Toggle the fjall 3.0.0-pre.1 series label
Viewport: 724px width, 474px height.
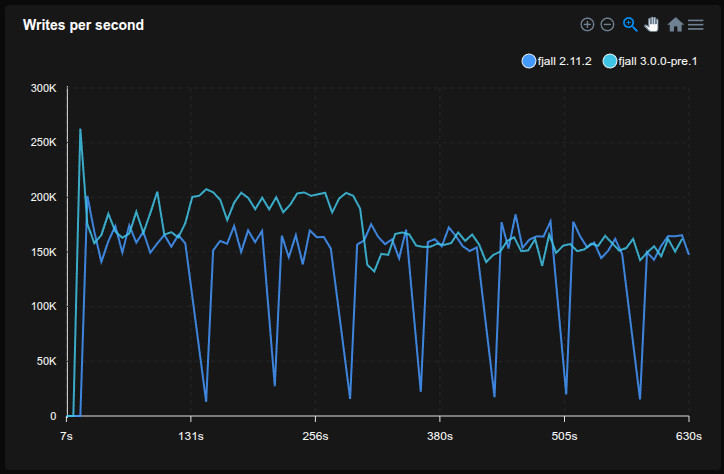click(659, 62)
